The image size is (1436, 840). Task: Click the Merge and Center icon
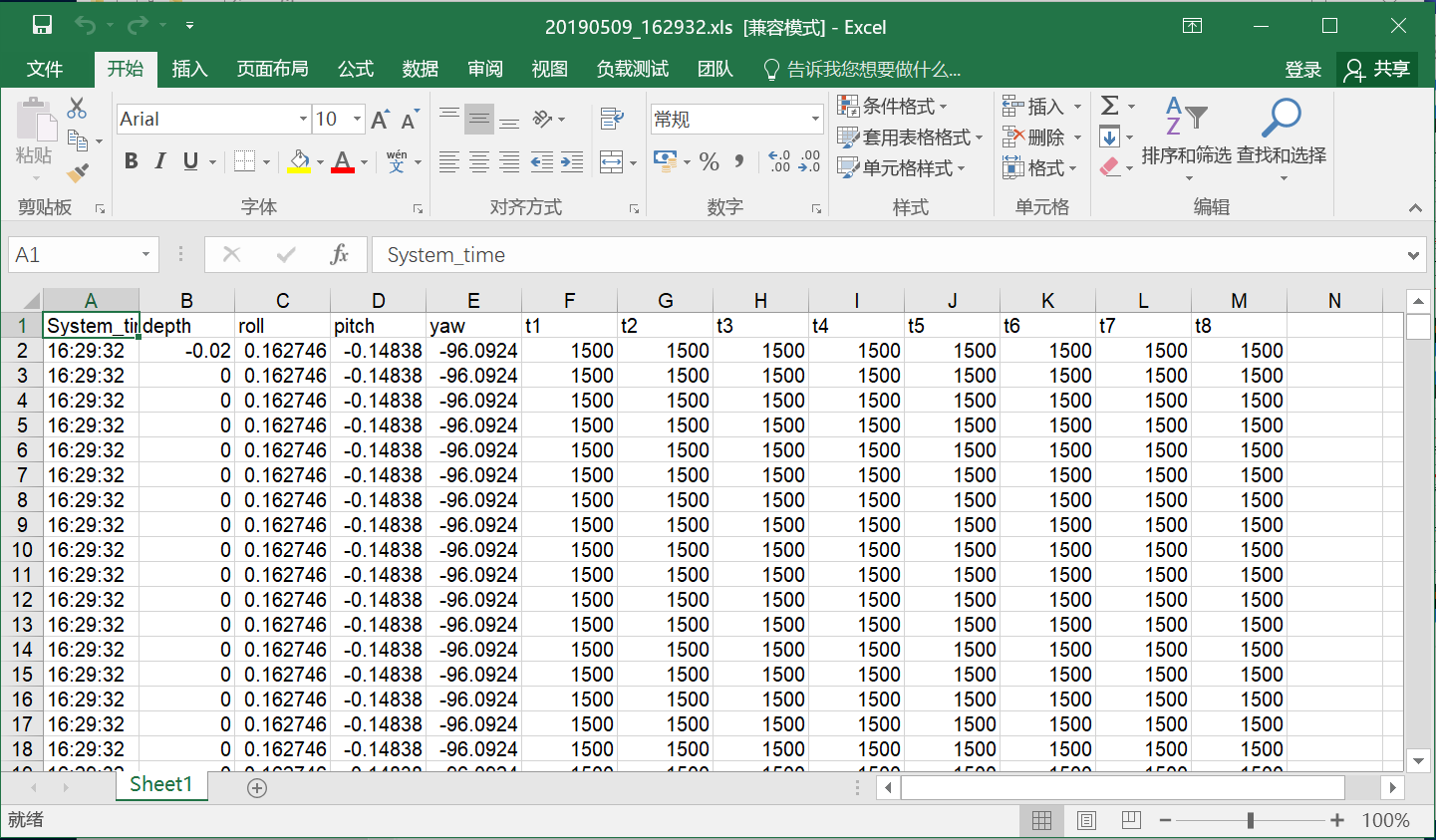coord(611,161)
